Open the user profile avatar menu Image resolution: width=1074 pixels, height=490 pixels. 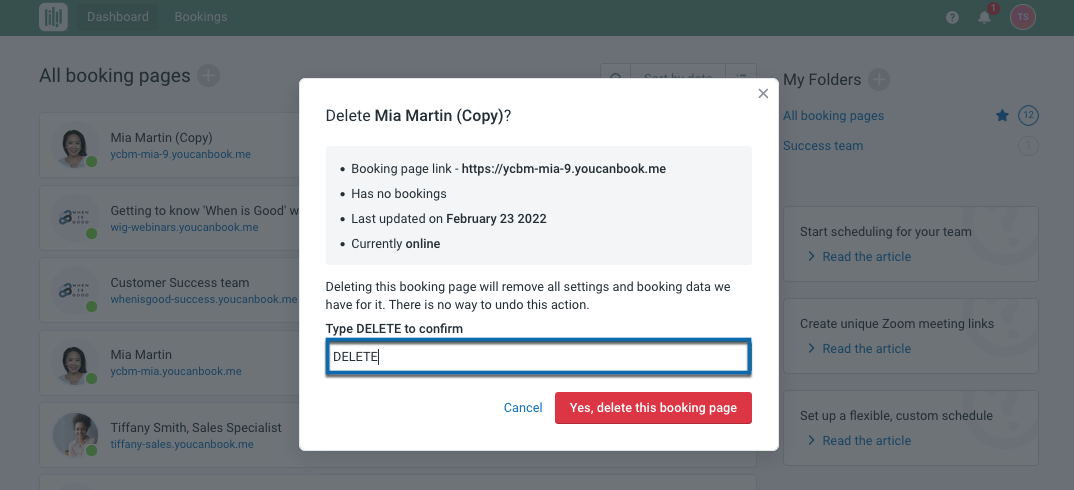1022,17
